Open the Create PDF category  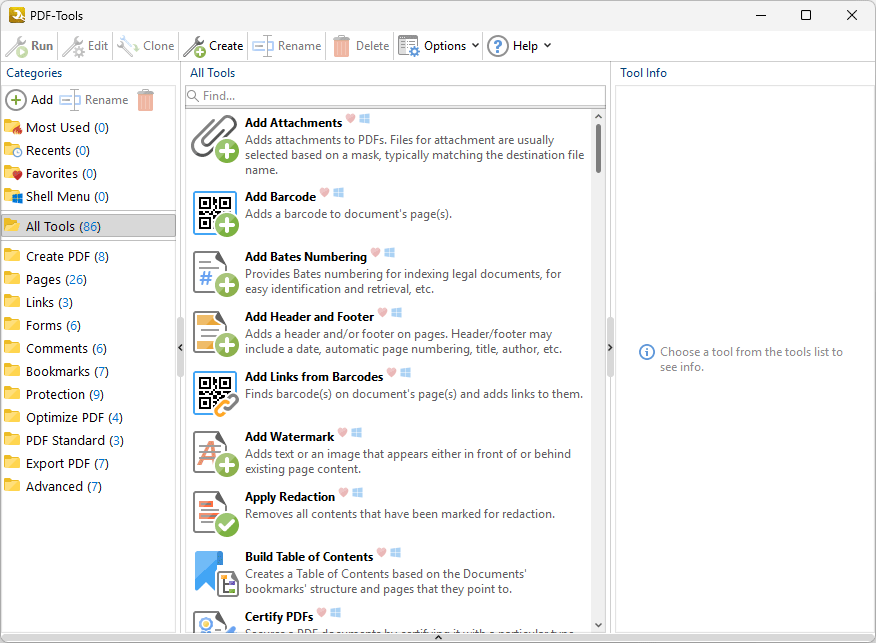tap(88, 256)
